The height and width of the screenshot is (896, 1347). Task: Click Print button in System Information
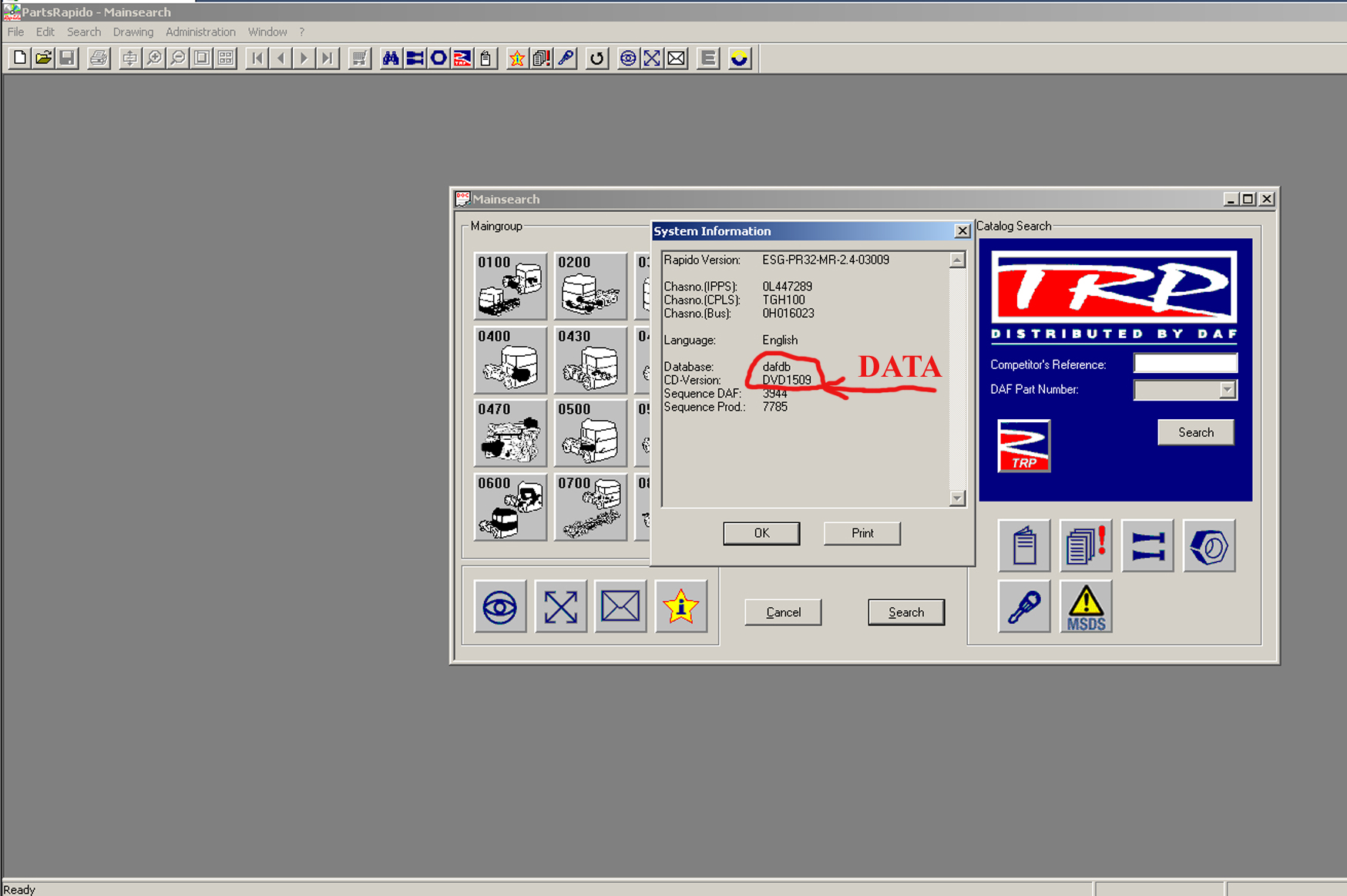862,533
